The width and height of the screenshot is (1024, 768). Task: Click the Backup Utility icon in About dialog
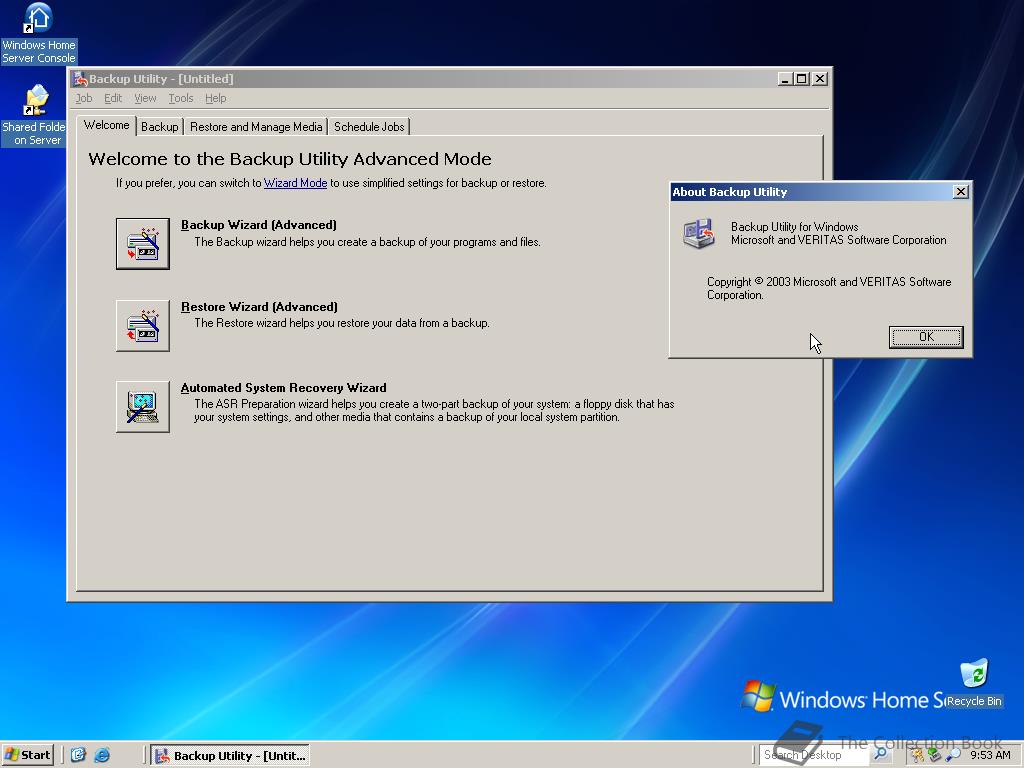[x=698, y=234]
